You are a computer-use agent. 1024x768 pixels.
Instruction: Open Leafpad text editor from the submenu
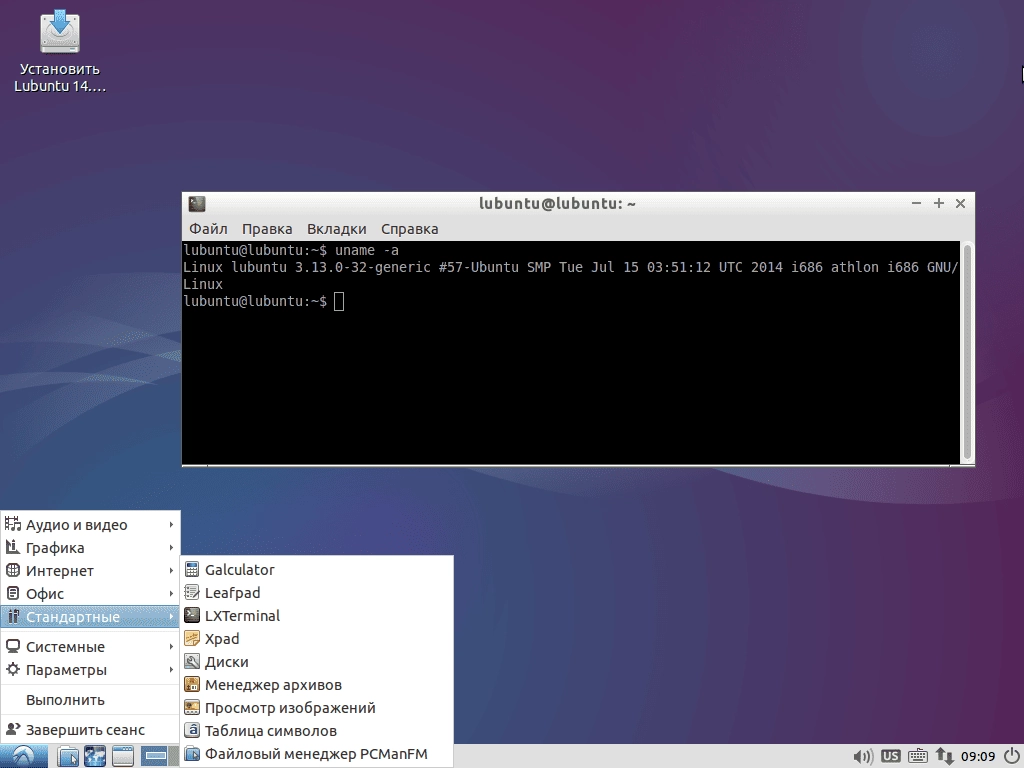[x=317, y=593]
